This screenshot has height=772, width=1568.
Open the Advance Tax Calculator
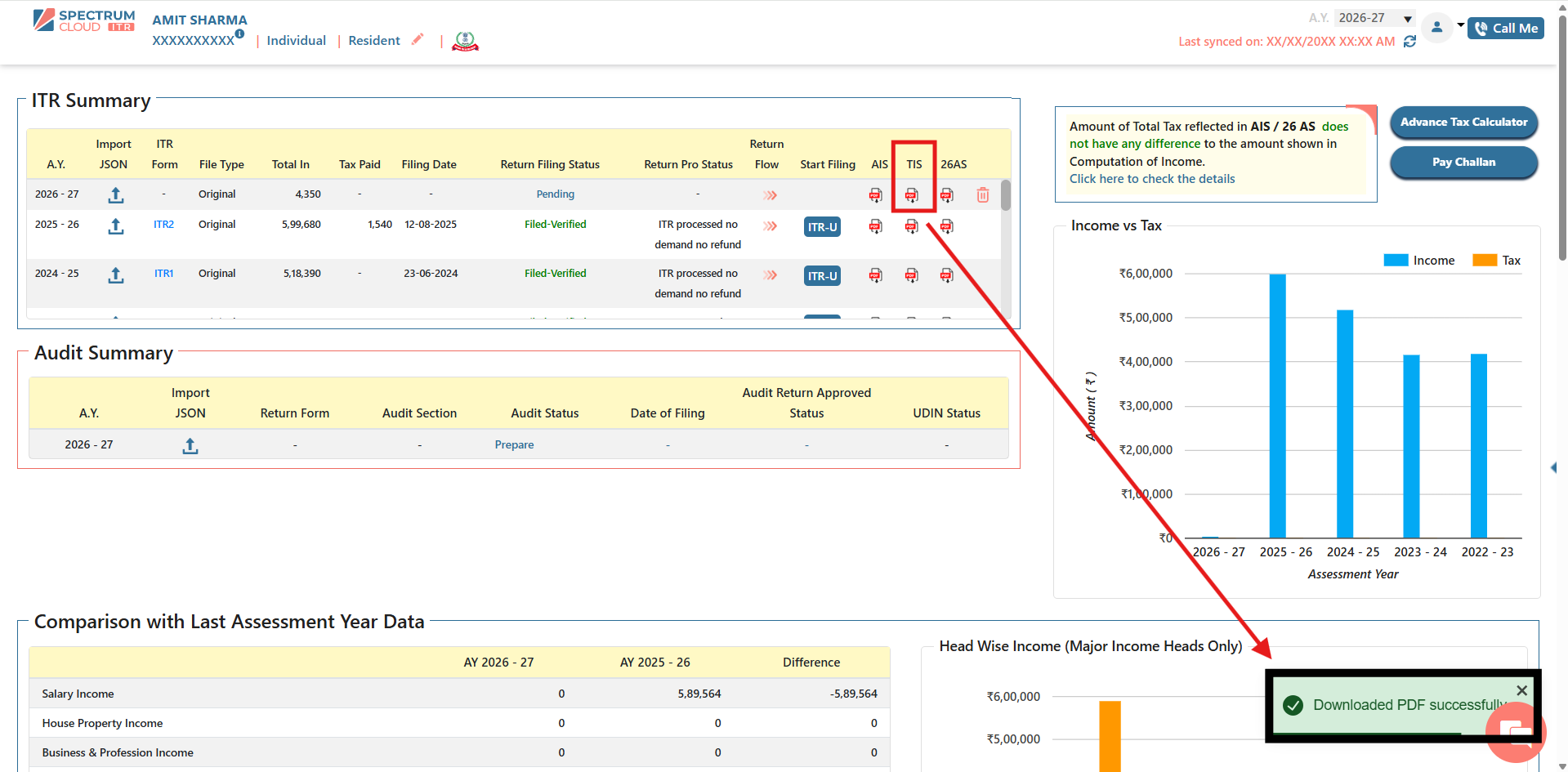coord(1463,123)
